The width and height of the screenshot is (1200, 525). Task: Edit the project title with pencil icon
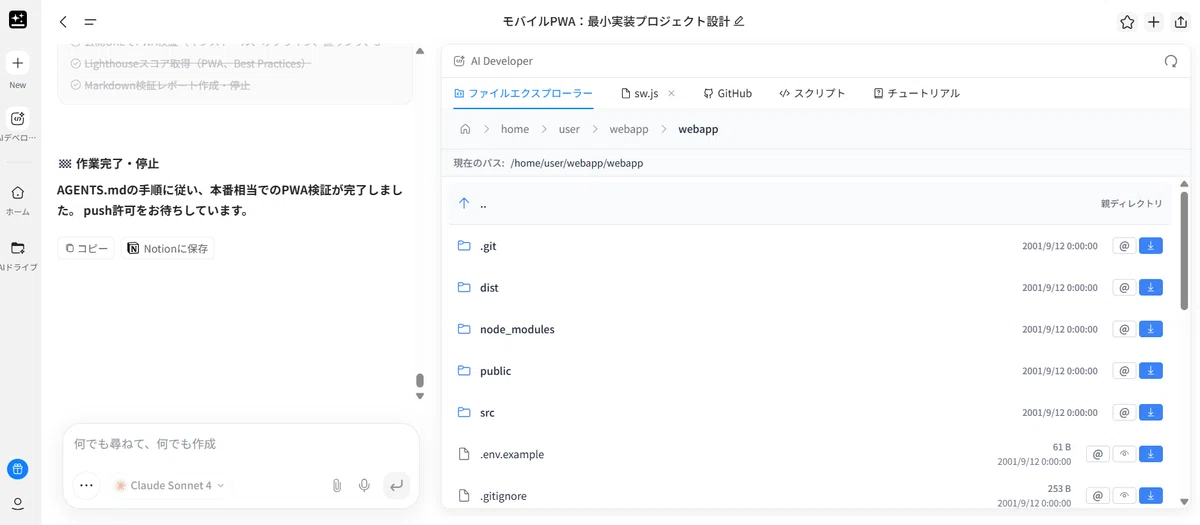pos(739,21)
